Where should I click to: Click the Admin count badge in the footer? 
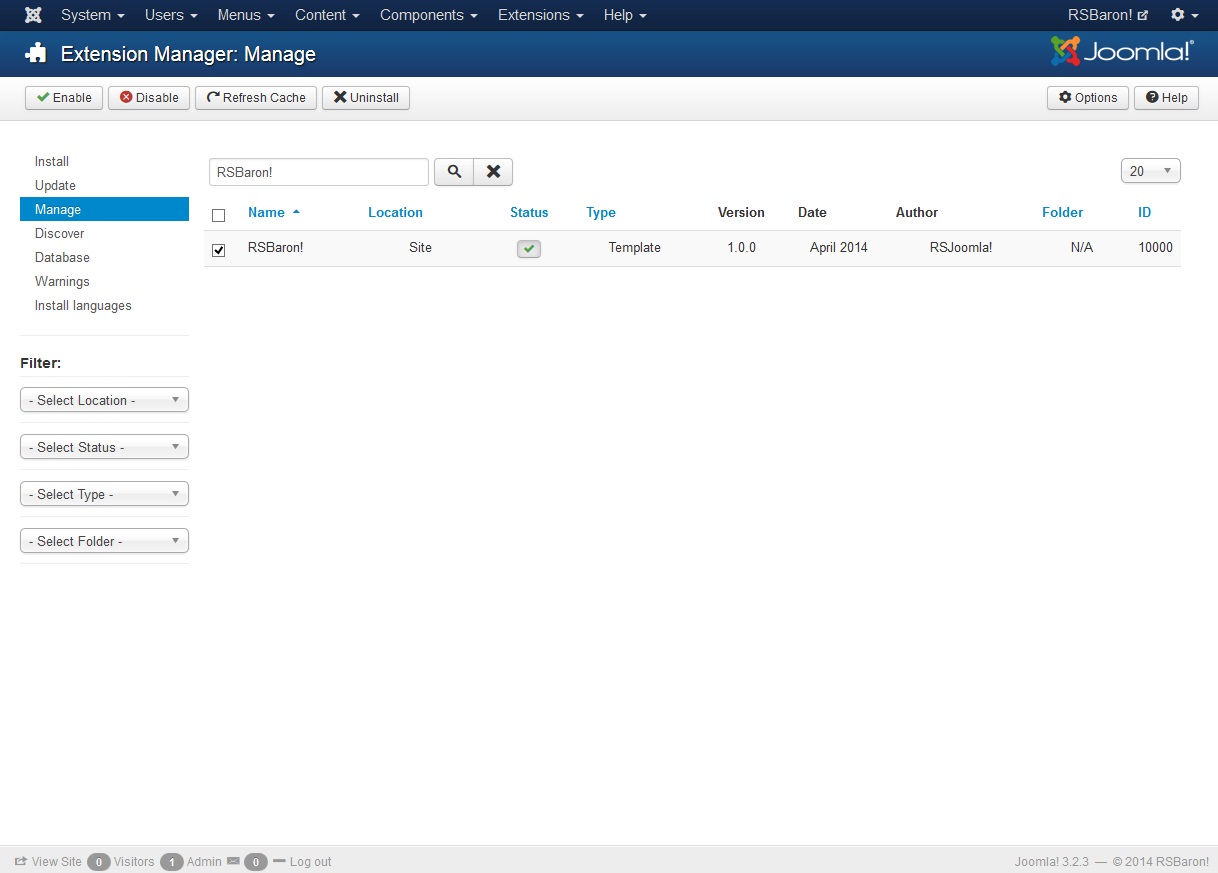tap(171, 861)
